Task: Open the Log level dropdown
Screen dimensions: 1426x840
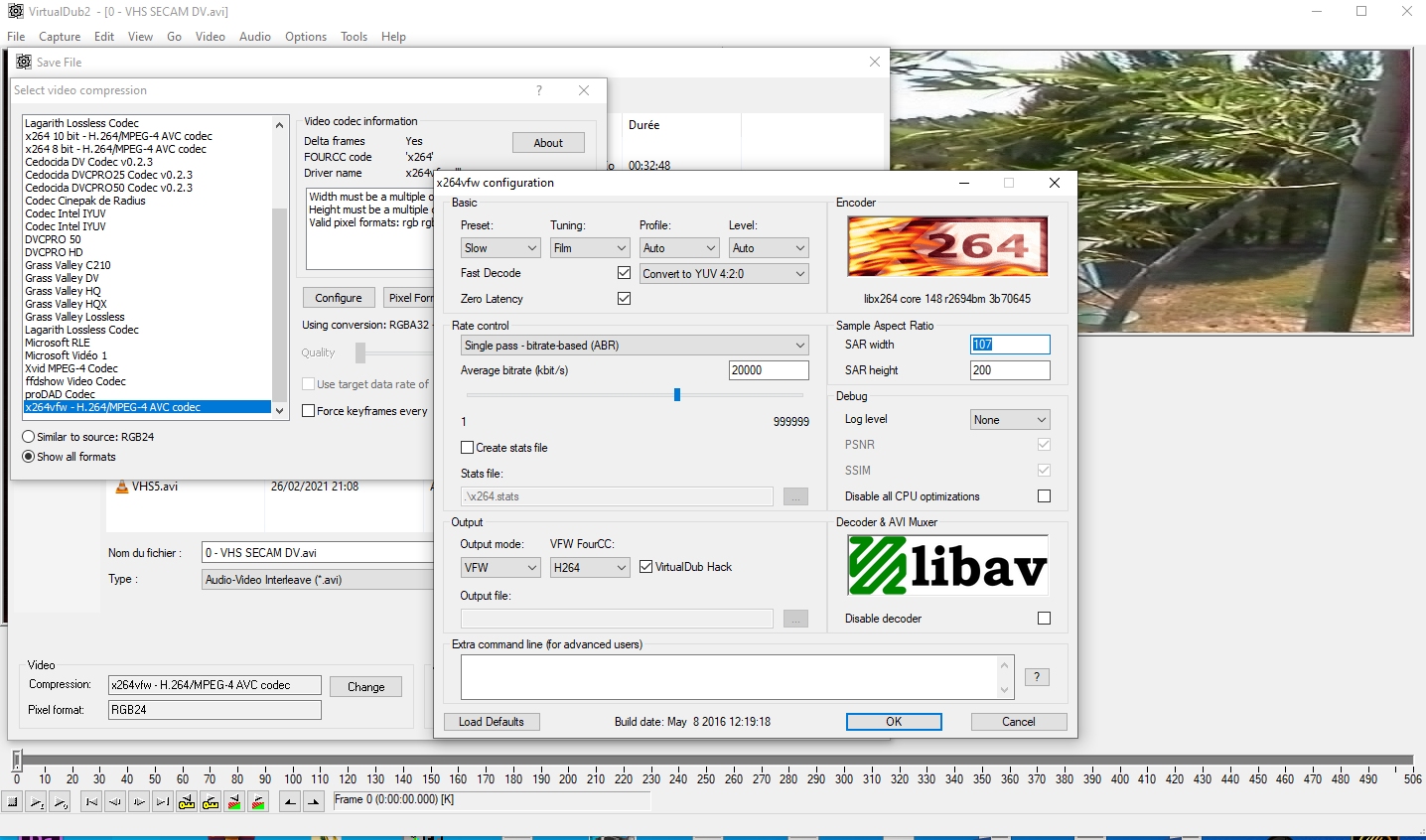Action: coord(1010,420)
